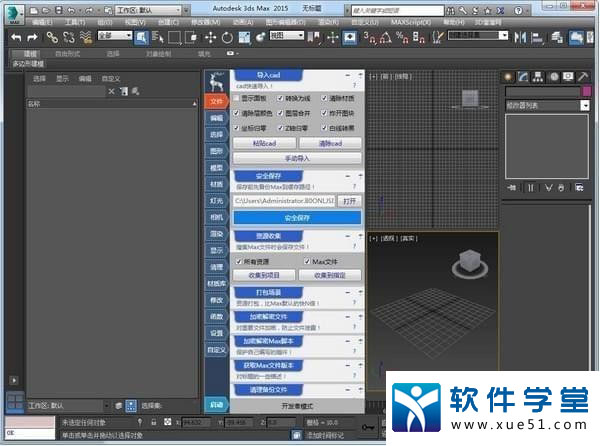Click the Align tool icon
Viewport: 600px width, 446px height.
[x=537, y=37]
